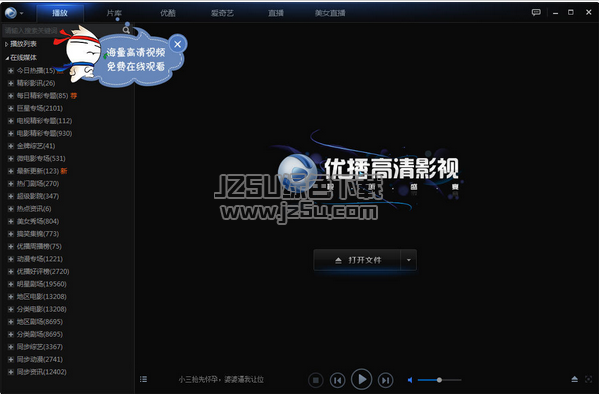
Task: Enter fullscreen via the corner icon
Action: [x=588, y=379]
